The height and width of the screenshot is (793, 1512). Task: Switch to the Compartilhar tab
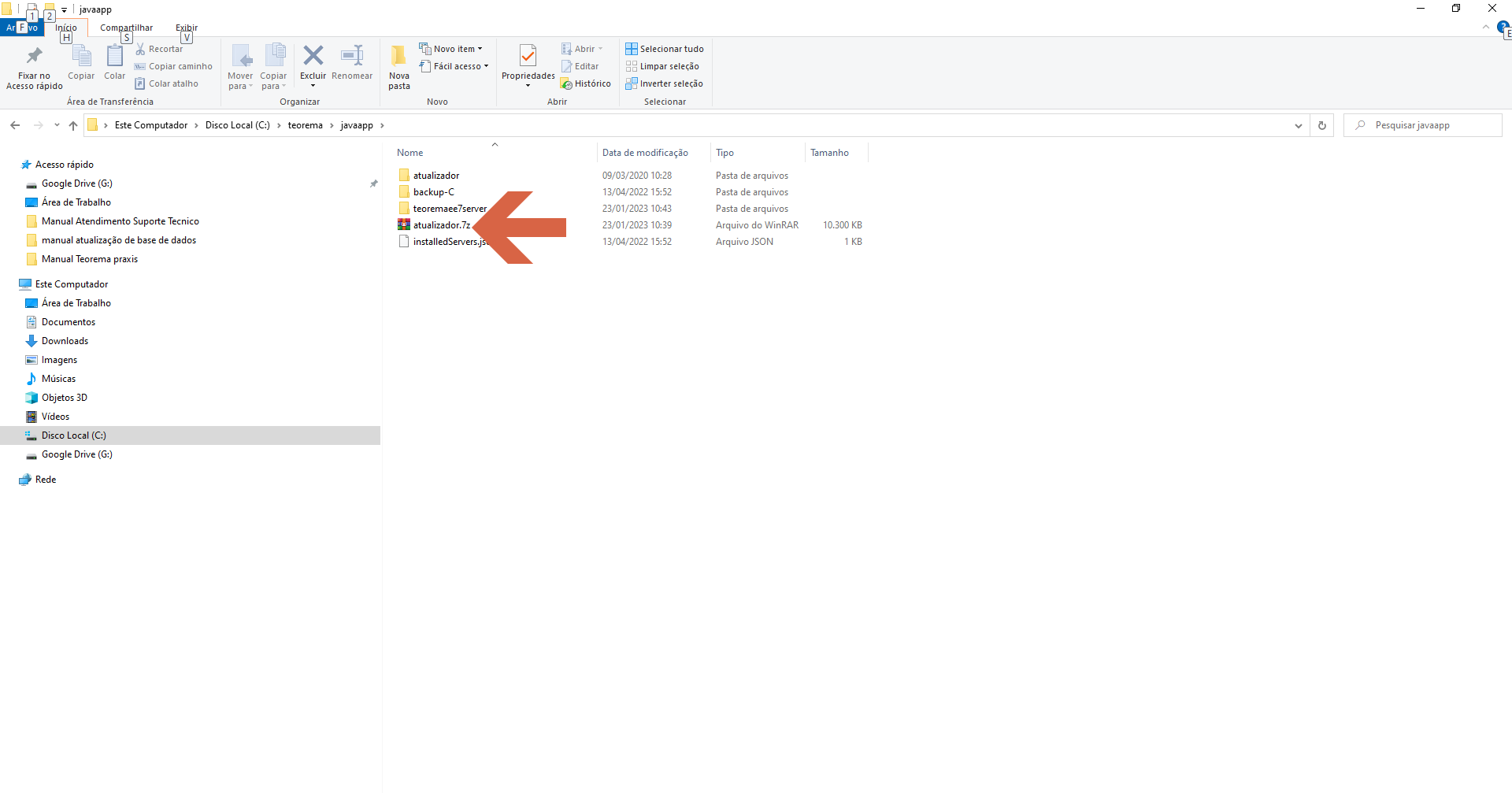point(126,28)
